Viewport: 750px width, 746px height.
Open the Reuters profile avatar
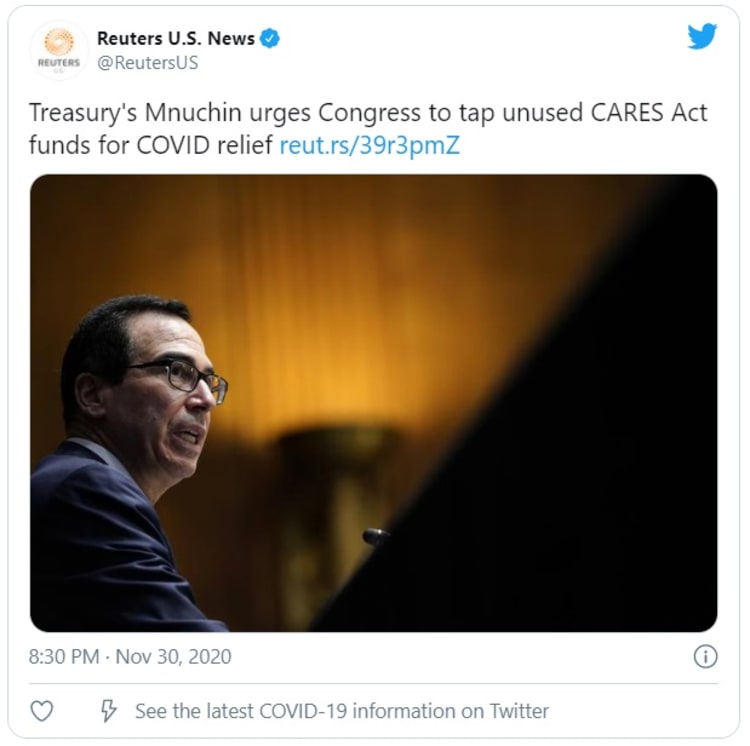point(59,50)
